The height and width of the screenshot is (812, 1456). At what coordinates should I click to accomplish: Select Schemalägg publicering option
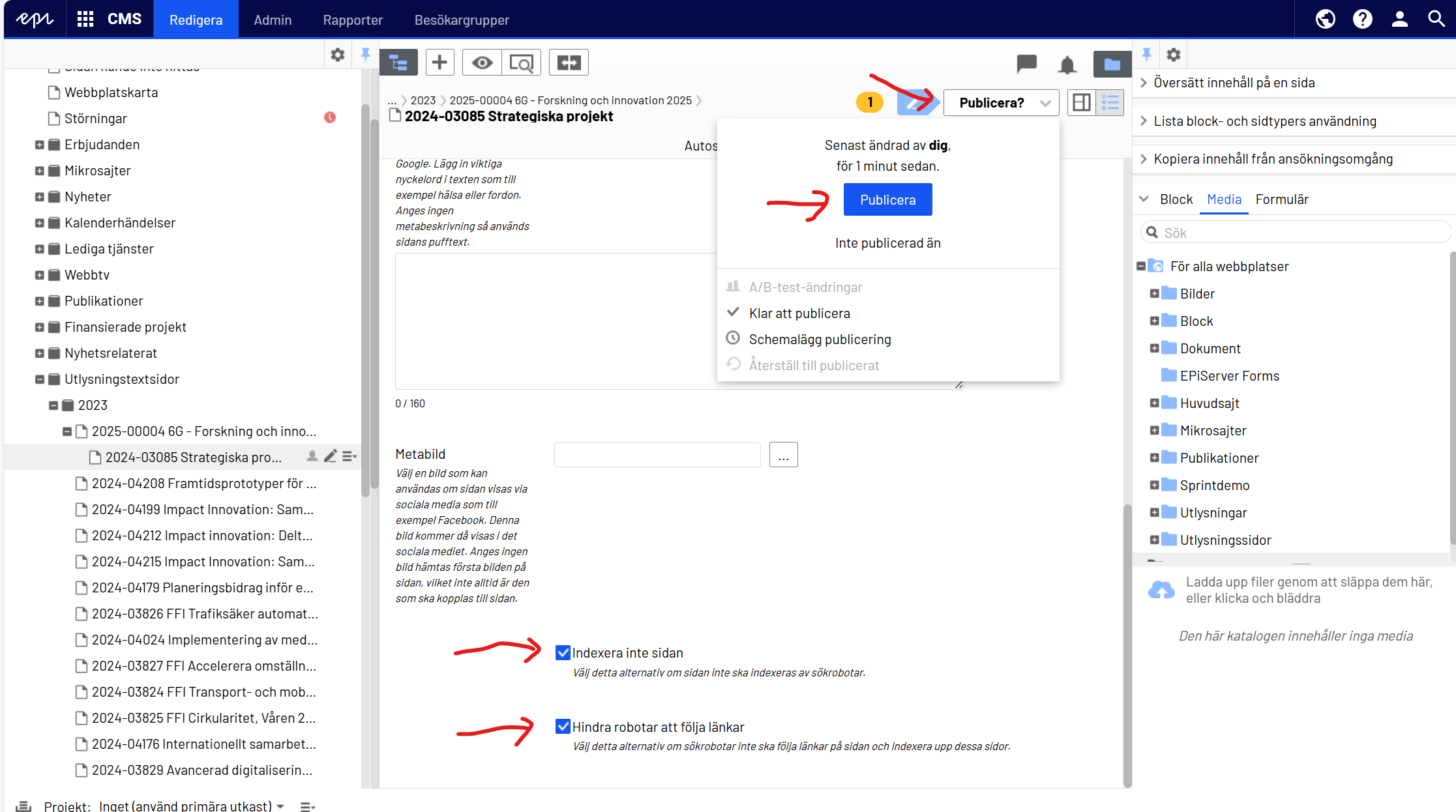820,339
